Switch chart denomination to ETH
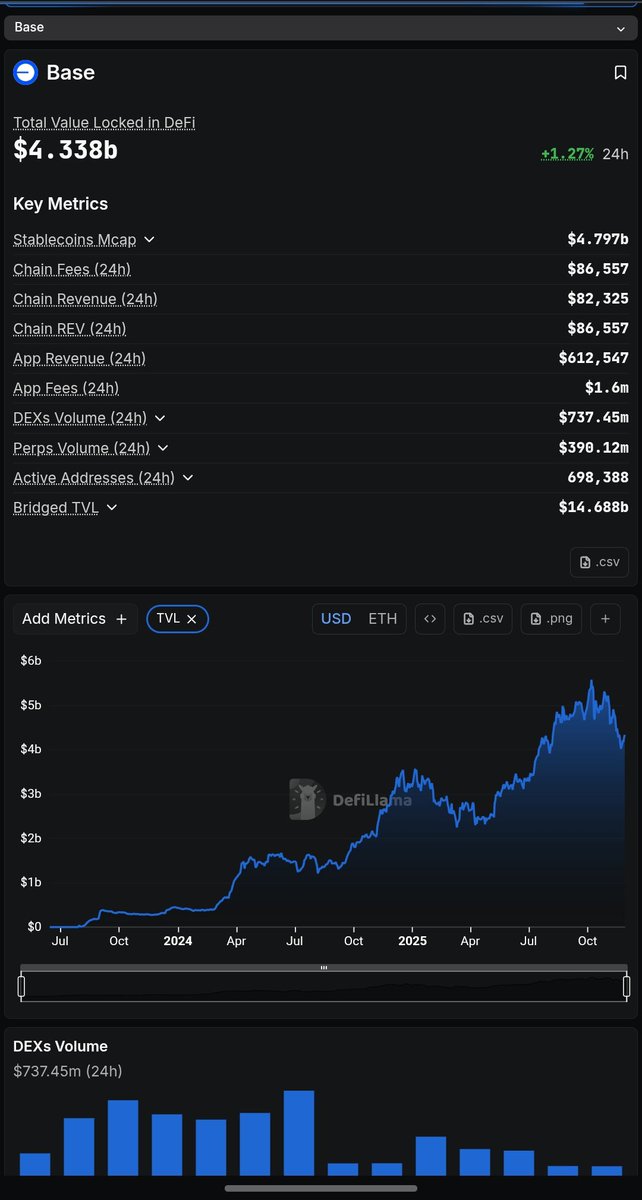This screenshot has height=1200, width=642. [382, 619]
